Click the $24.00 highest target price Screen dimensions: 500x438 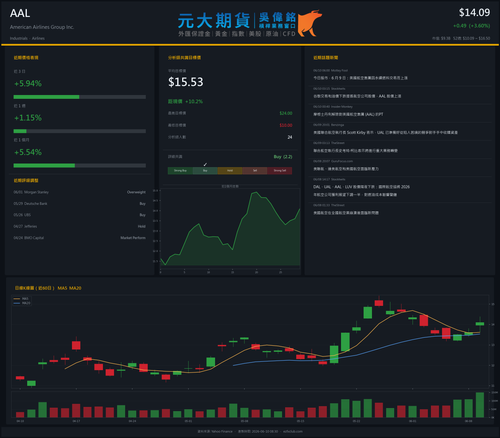(x=286, y=113)
